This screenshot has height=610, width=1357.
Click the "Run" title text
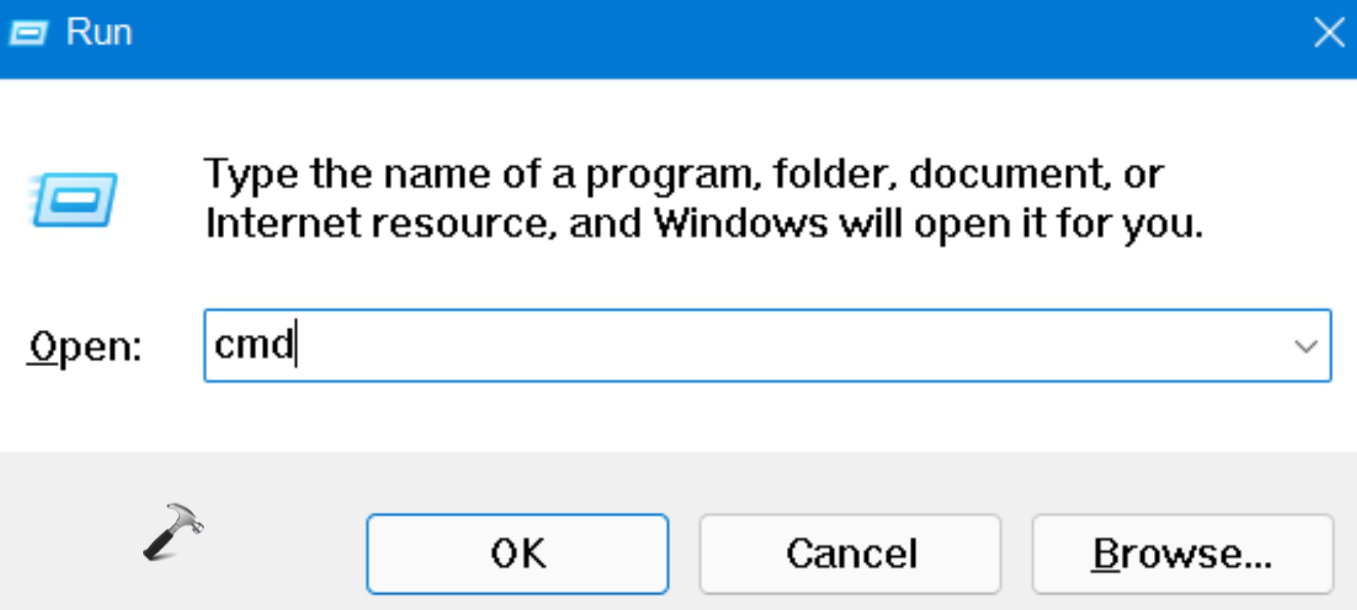99,32
